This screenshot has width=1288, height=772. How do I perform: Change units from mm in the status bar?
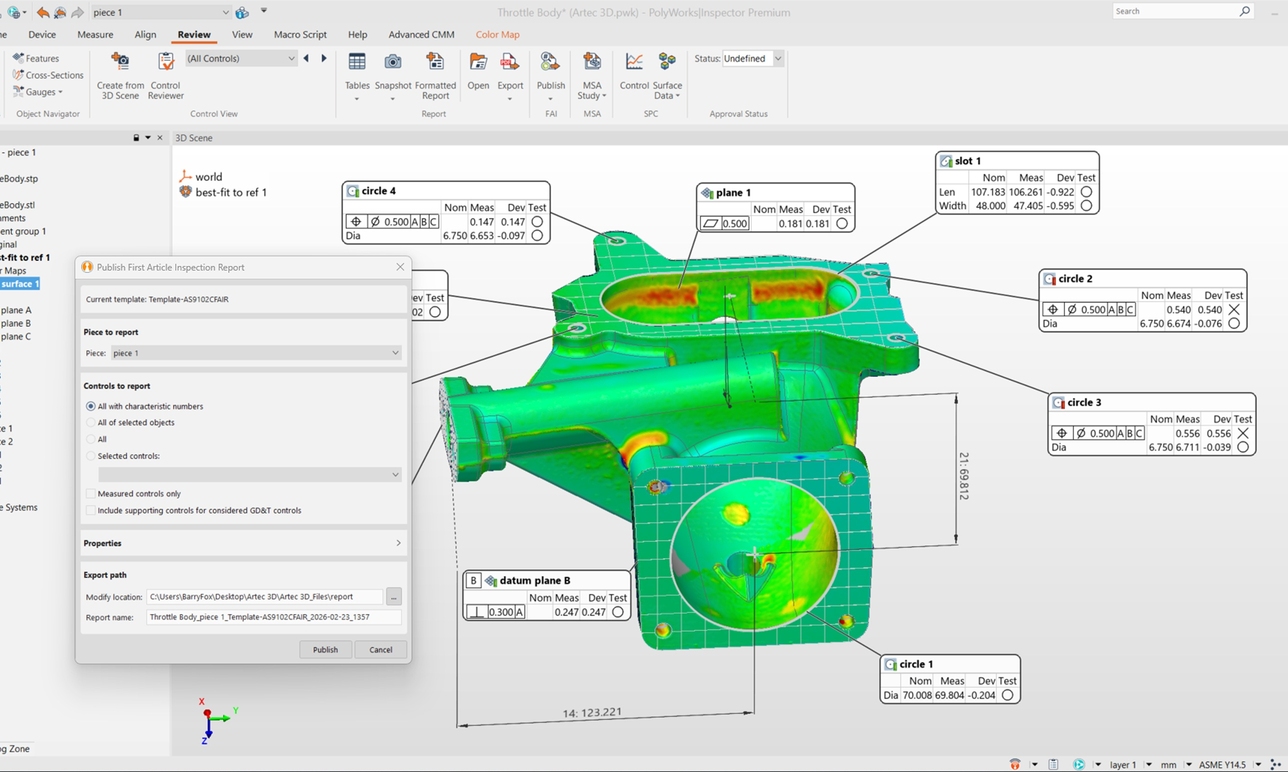pyautogui.click(x=1166, y=764)
